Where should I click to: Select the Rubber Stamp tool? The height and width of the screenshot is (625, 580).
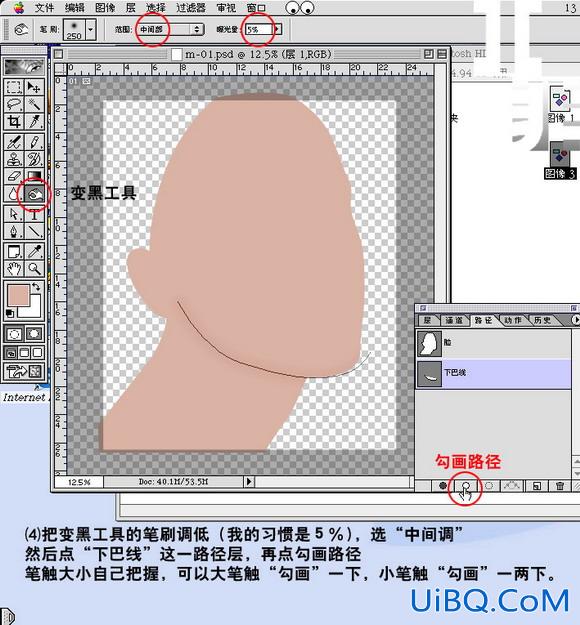tap(14, 159)
